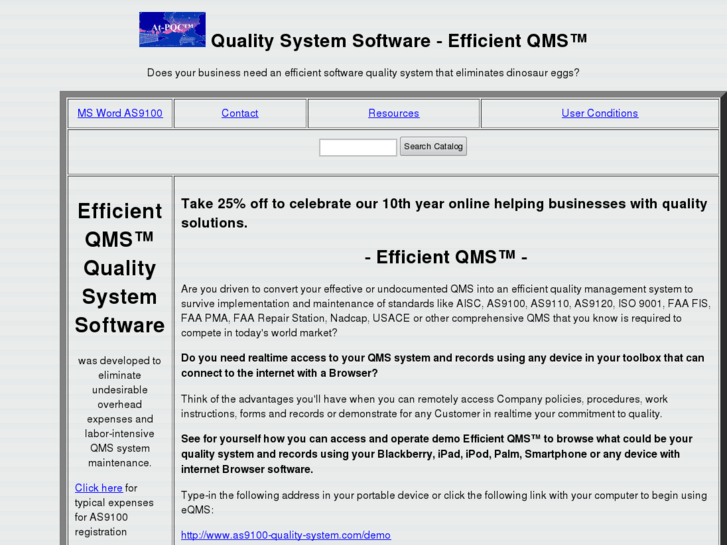The height and width of the screenshot is (545, 727).
Task: Click the 'was developed to eliminate' sidebar text
Action: pos(120,412)
